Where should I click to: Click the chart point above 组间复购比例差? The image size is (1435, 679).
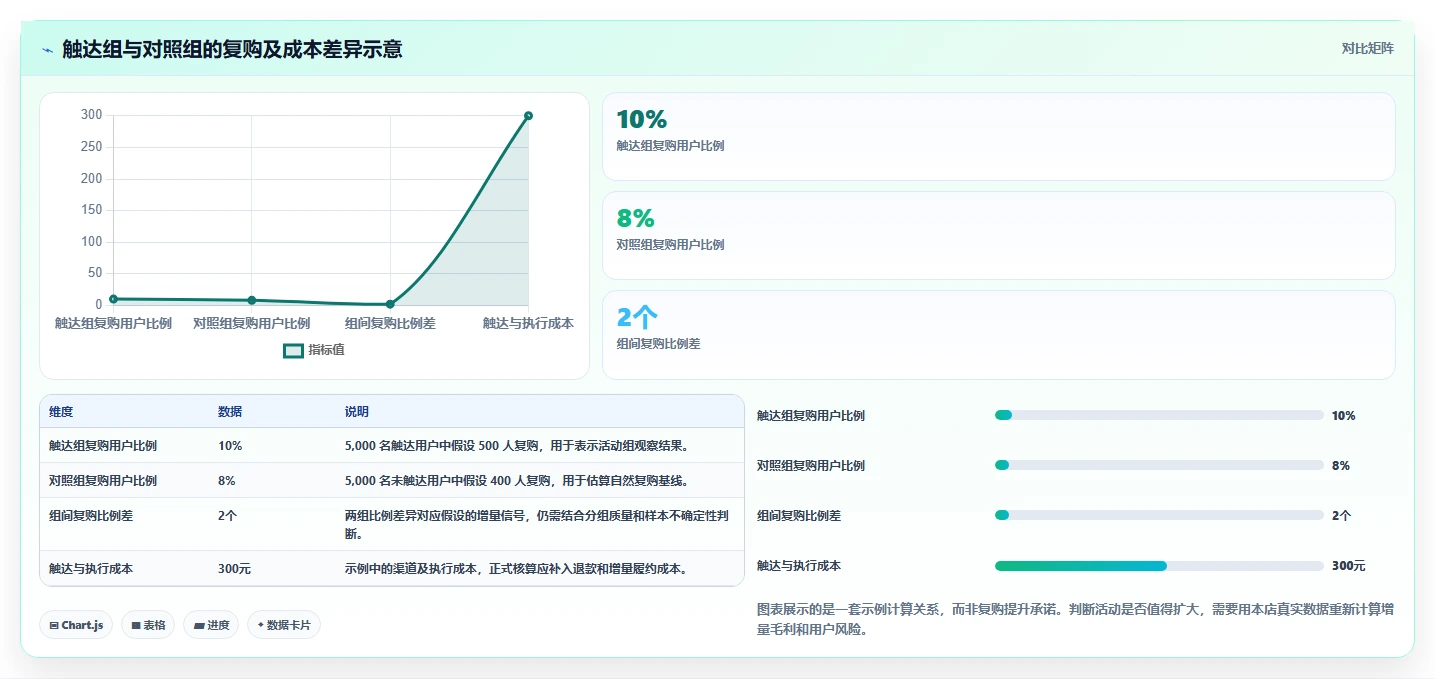390,304
